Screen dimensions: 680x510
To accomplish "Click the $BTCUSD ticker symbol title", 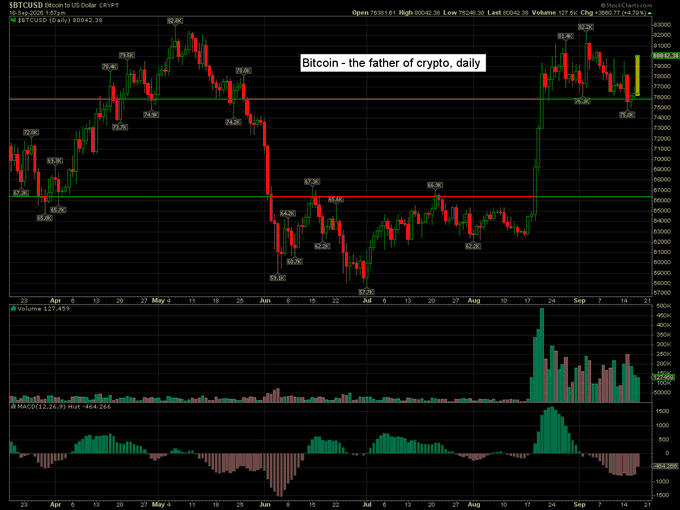I will click(x=26, y=5).
